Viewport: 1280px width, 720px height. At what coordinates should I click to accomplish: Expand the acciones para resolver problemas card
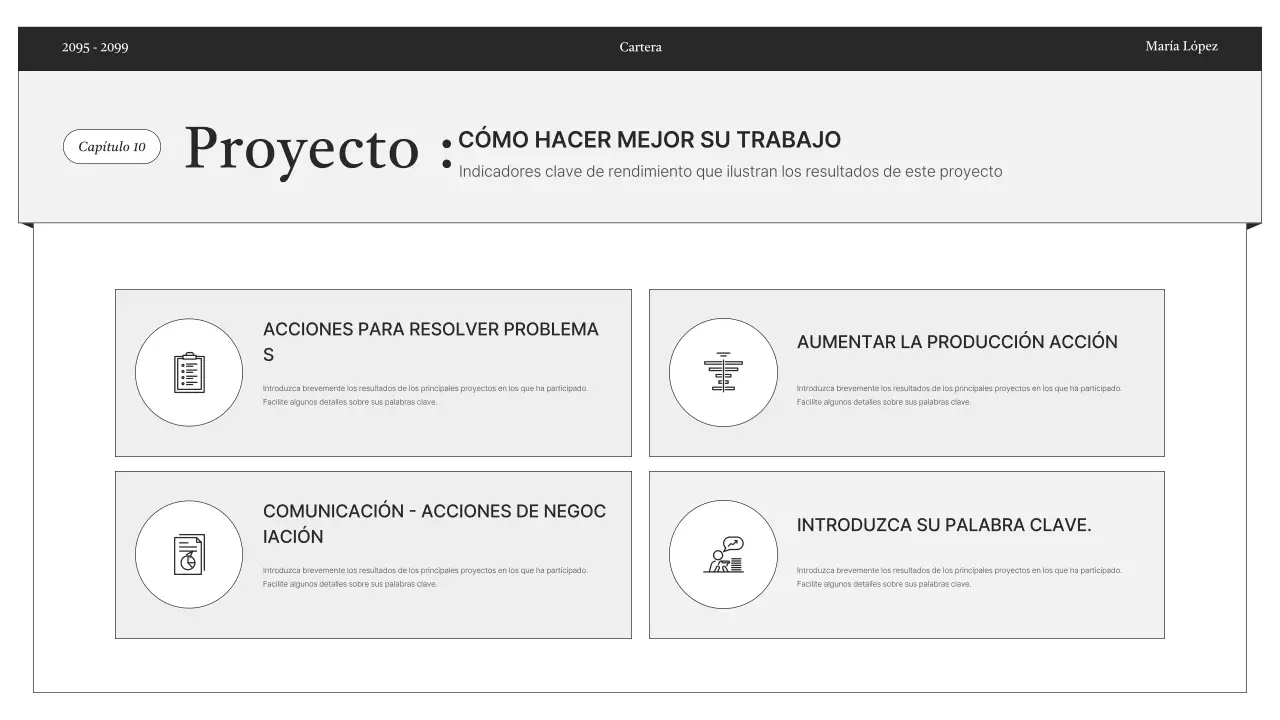[x=373, y=372]
